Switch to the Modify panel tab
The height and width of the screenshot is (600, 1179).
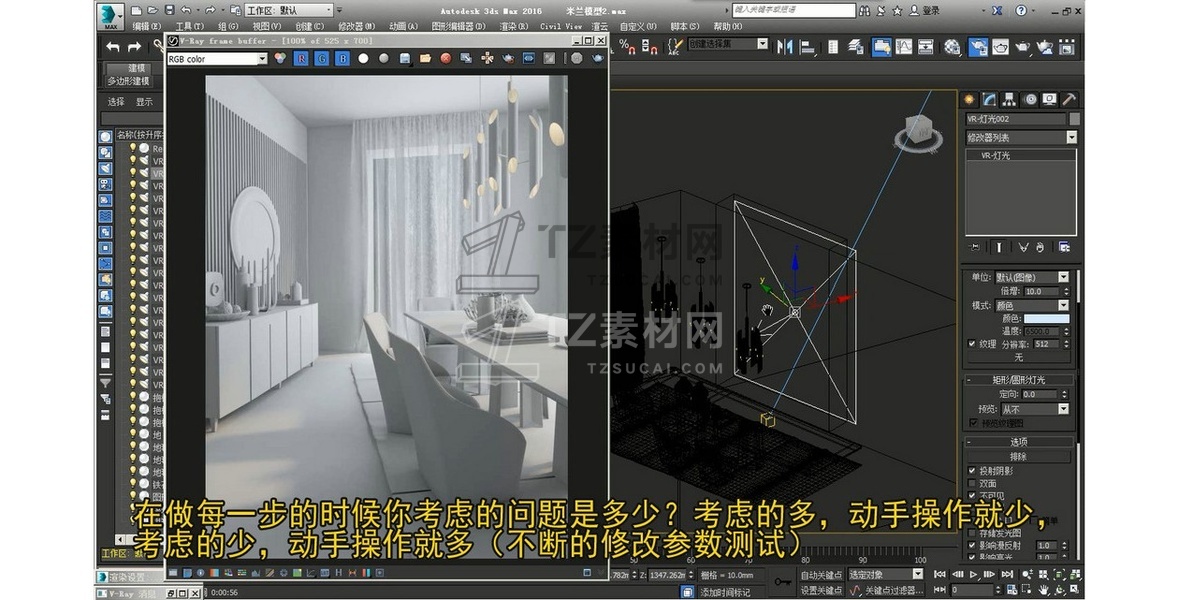click(990, 99)
